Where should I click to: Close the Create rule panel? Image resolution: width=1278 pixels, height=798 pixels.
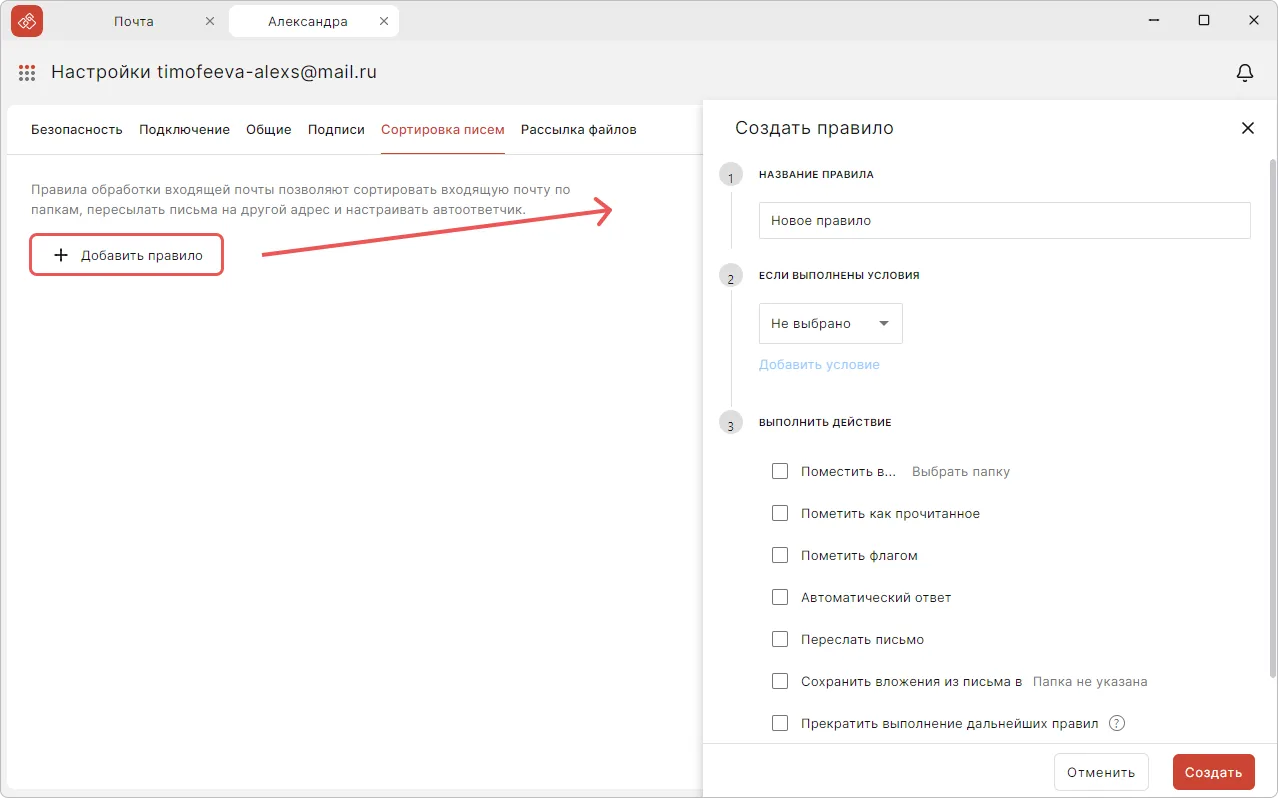click(x=1247, y=128)
